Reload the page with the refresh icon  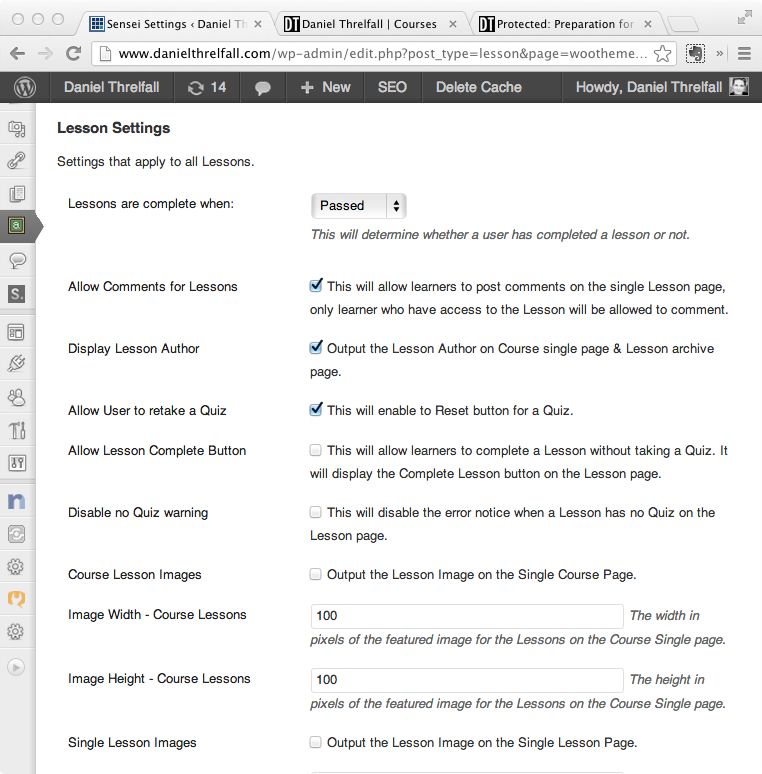[74, 53]
